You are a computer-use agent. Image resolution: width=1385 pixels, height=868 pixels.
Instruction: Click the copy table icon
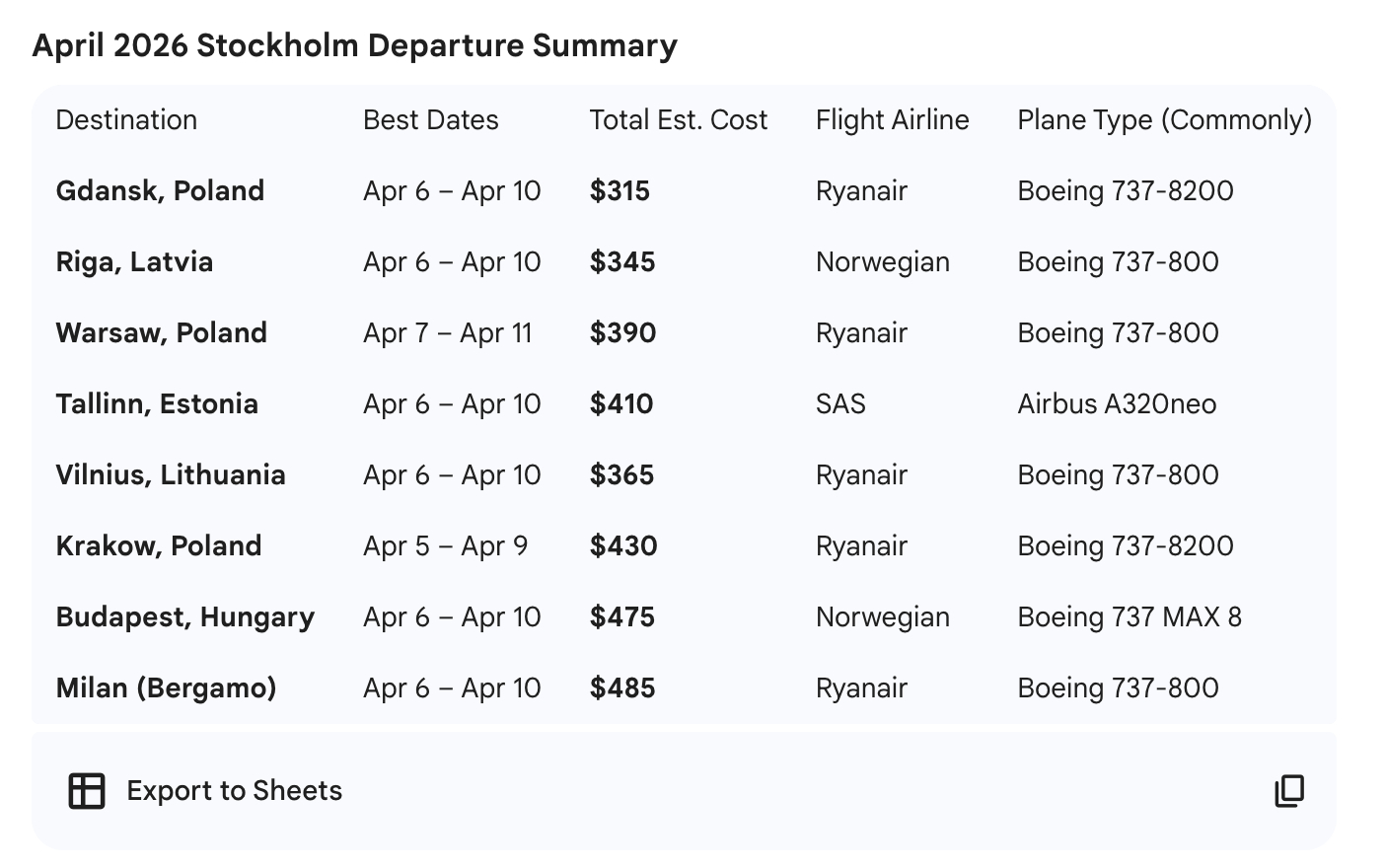pos(1289,791)
